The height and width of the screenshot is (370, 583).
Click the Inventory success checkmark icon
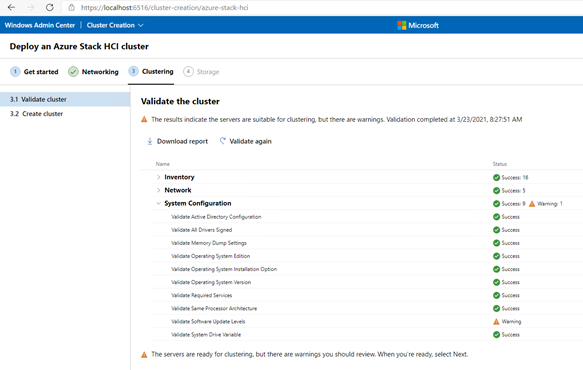[x=496, y=177]
